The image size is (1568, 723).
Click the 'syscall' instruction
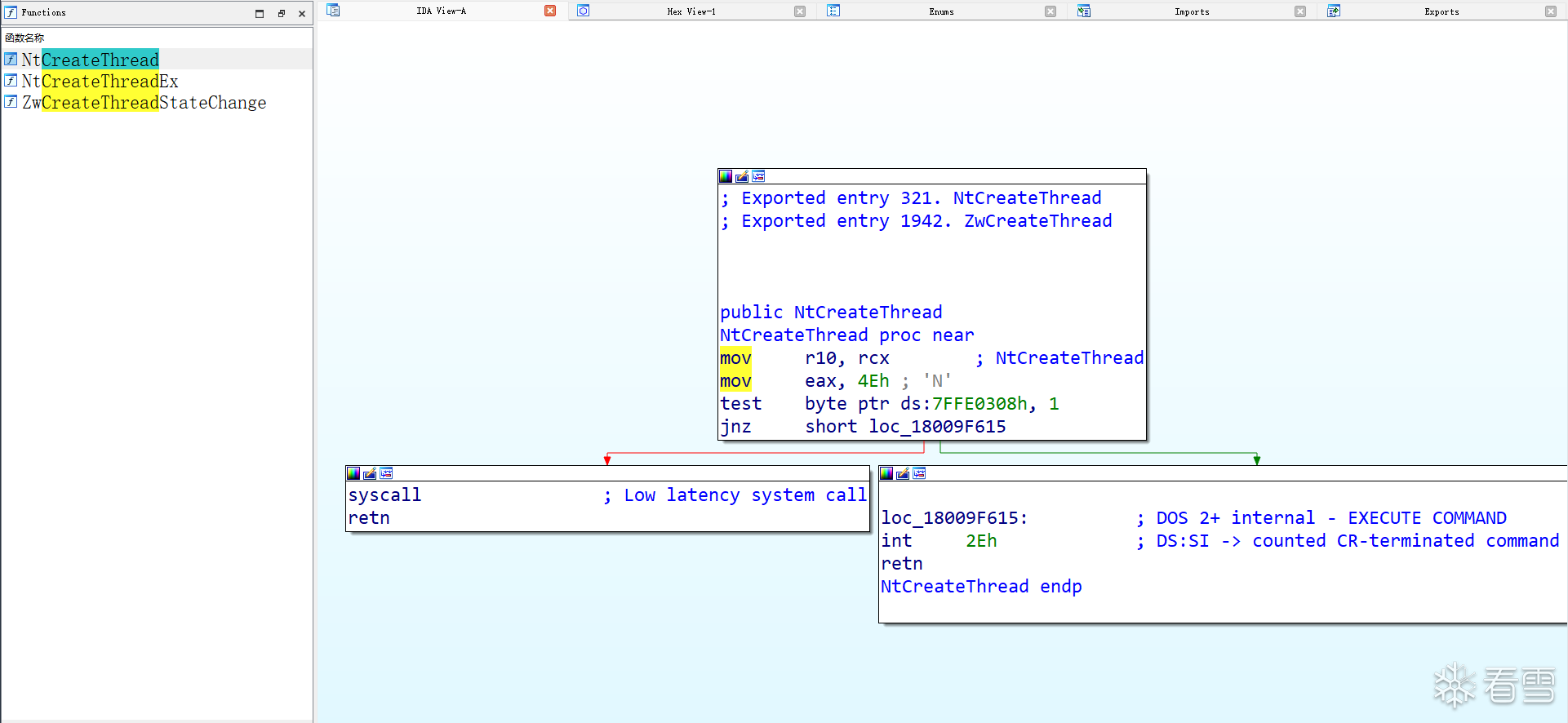point(384,495)
